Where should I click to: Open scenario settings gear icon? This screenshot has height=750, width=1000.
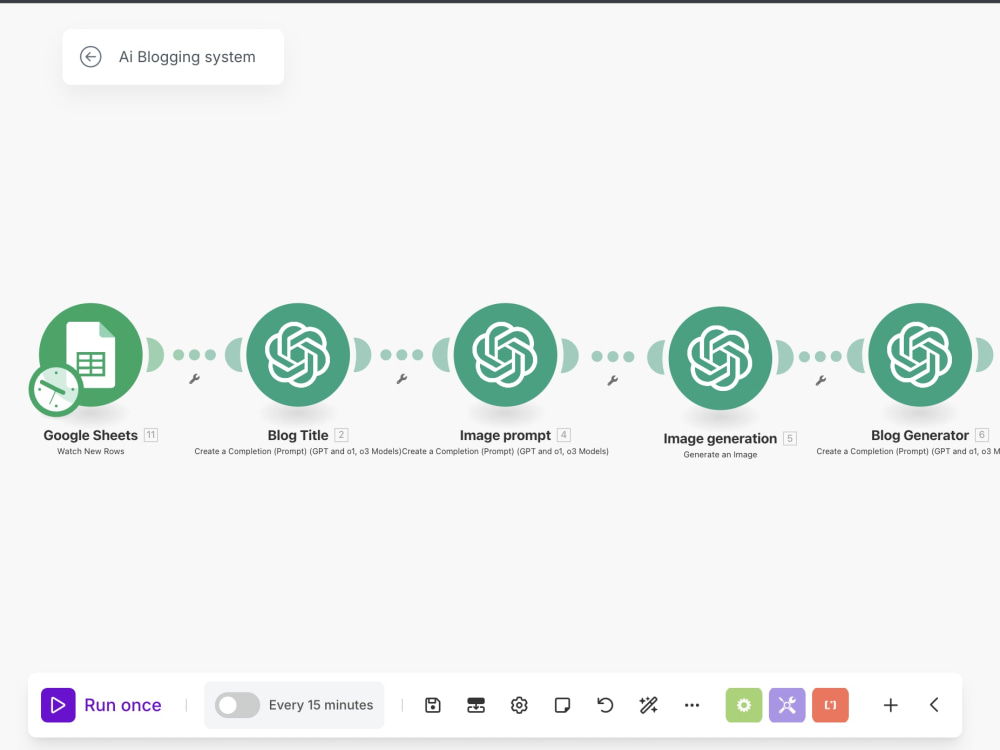coord(519,705)
